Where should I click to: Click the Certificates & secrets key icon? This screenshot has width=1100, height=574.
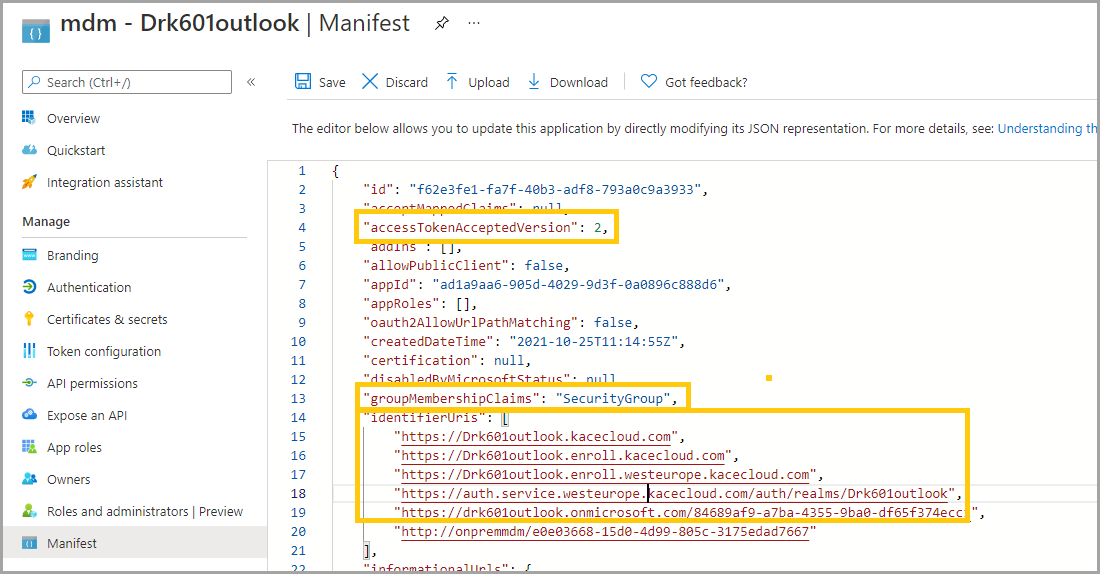tap(29, 319)
